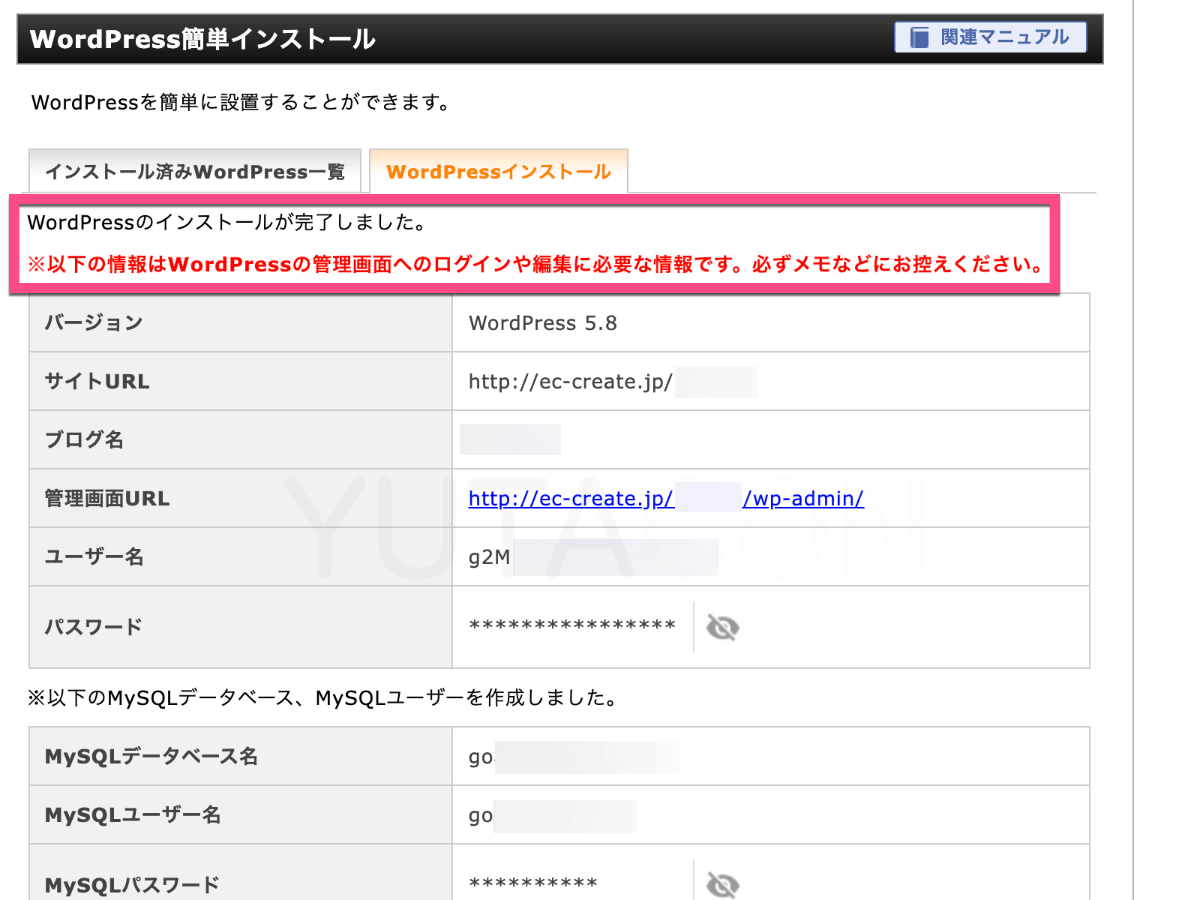Screen dimensions: 1187x900
Task: Click the バージョン row label
Action: [94, 323]
